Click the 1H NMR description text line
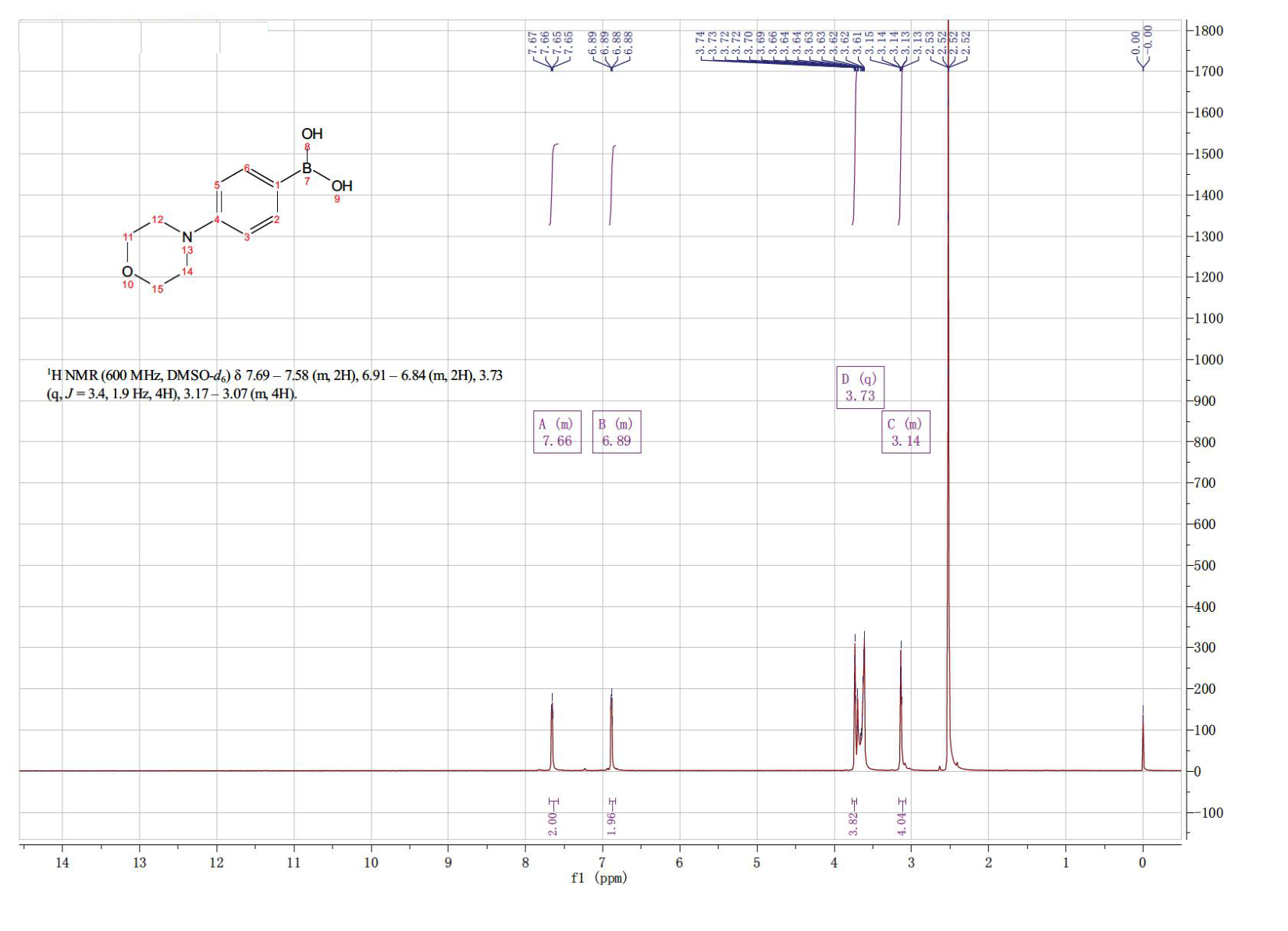Screen dimensions: 1288x931 tap(275, 384)
